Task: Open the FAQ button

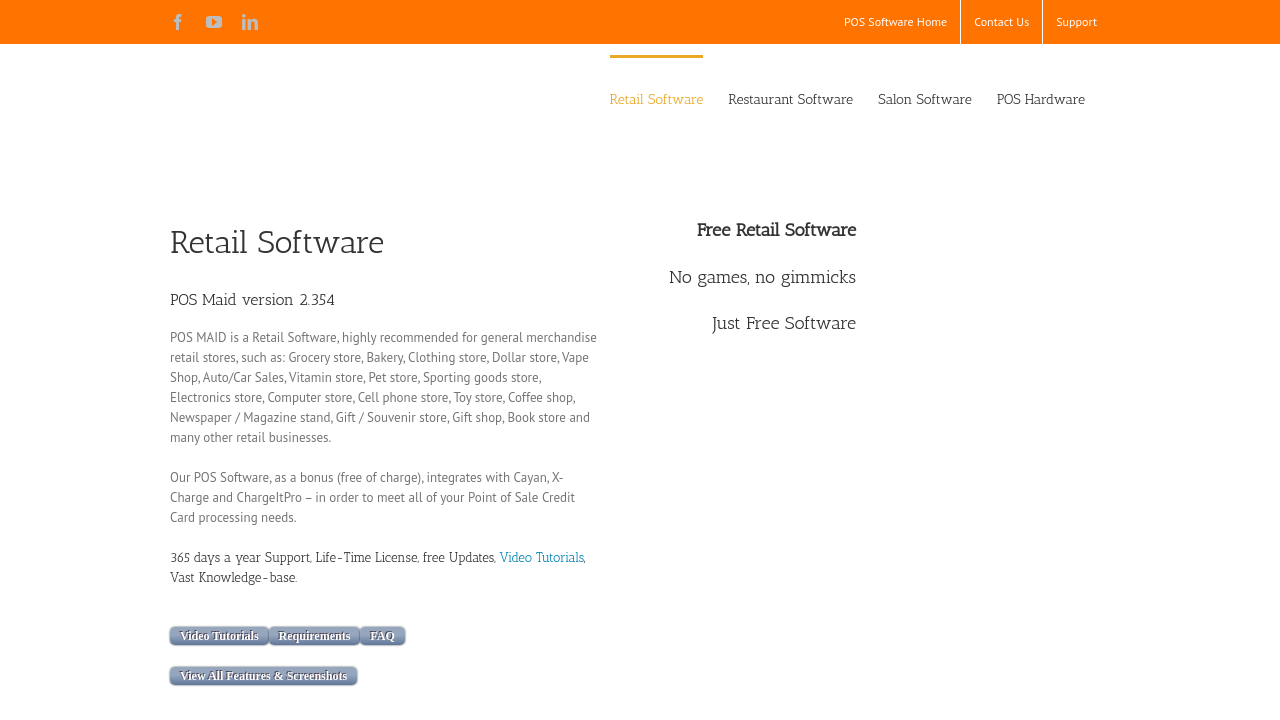Action: (x=382, y=636)
